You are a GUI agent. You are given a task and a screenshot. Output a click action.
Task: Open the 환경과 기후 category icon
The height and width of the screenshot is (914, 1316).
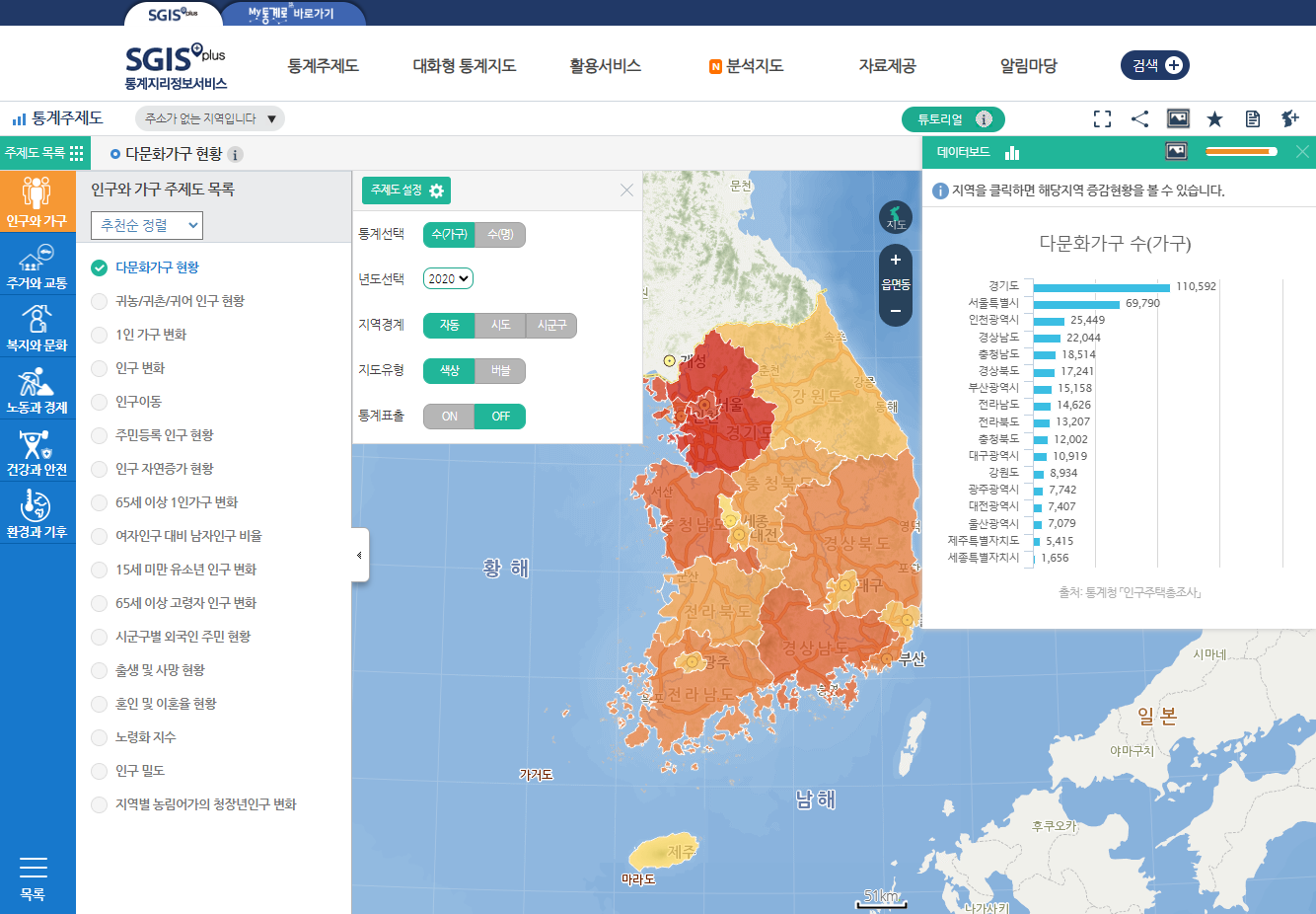tap(37, 512)
